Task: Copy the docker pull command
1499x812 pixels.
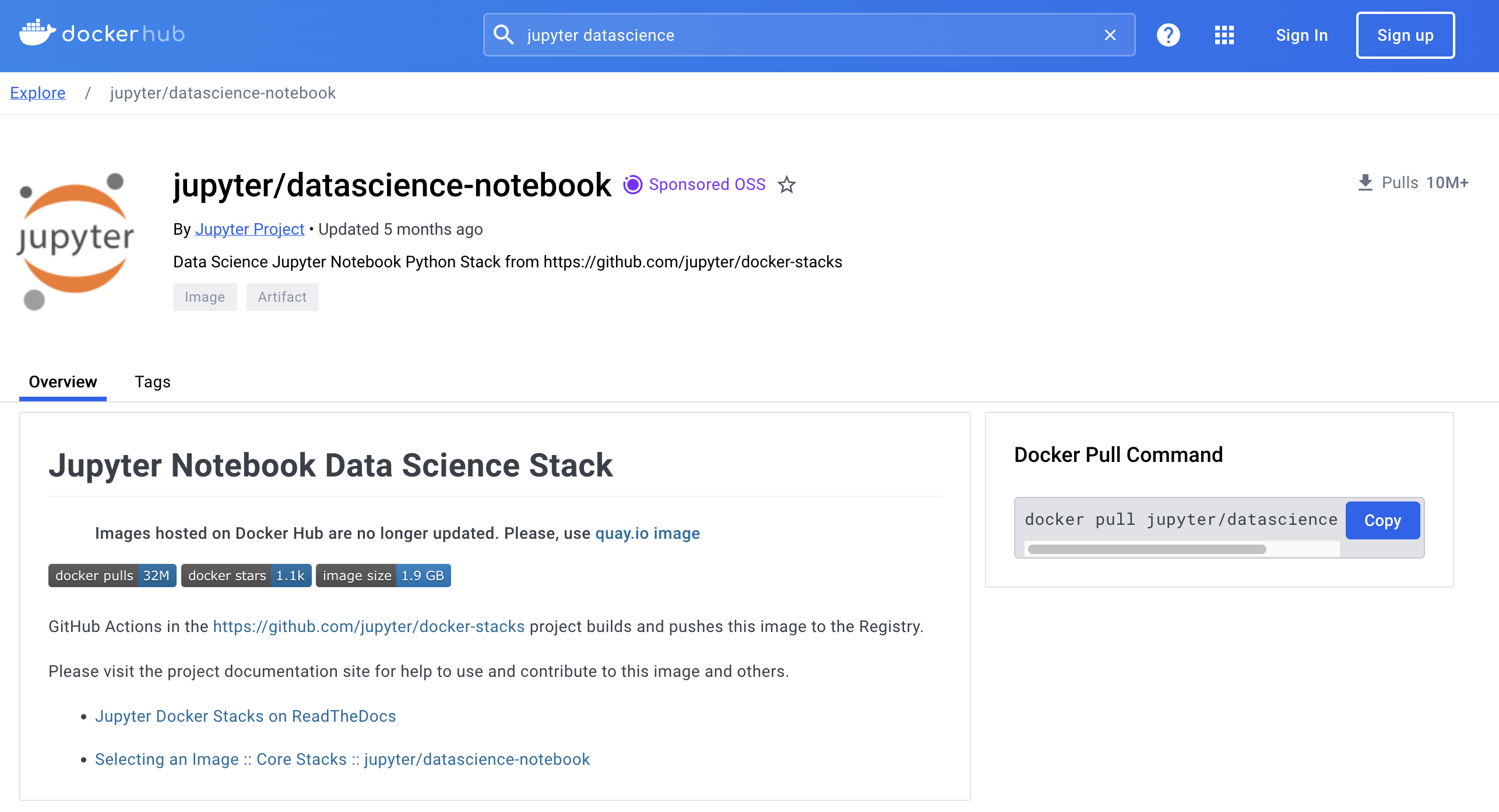Action: click(1382, 520)
